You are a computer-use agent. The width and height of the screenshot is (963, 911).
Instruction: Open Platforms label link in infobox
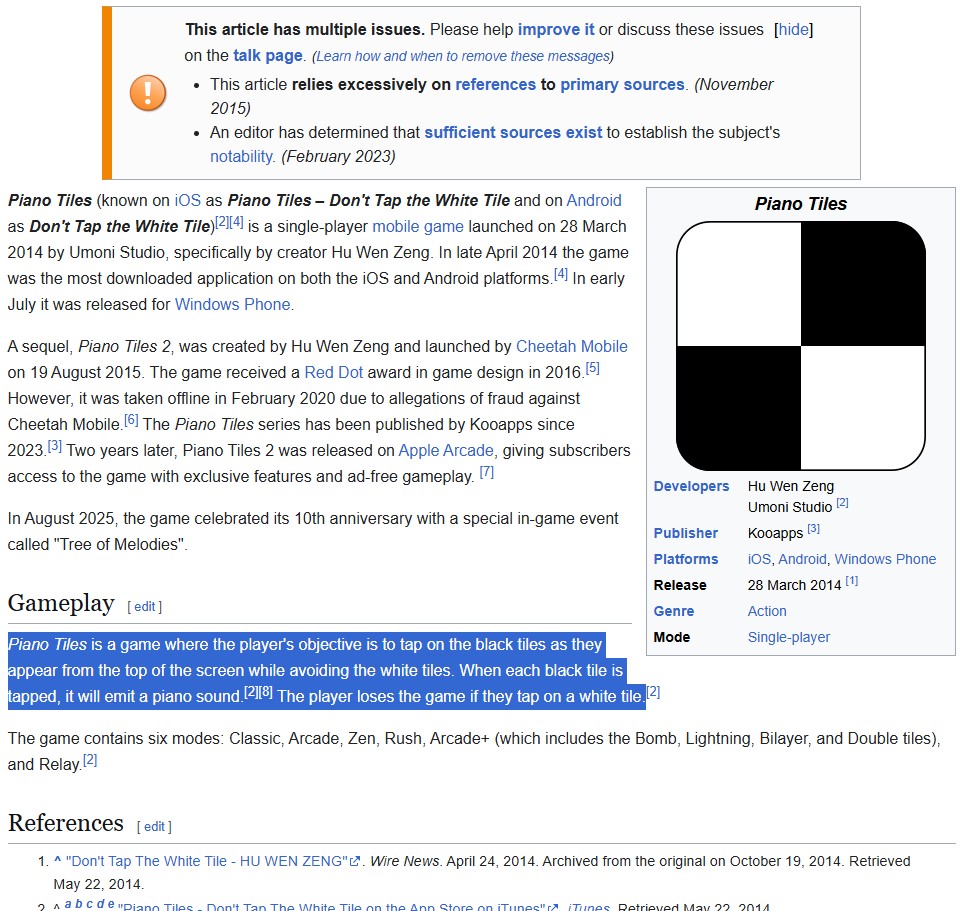685,559
